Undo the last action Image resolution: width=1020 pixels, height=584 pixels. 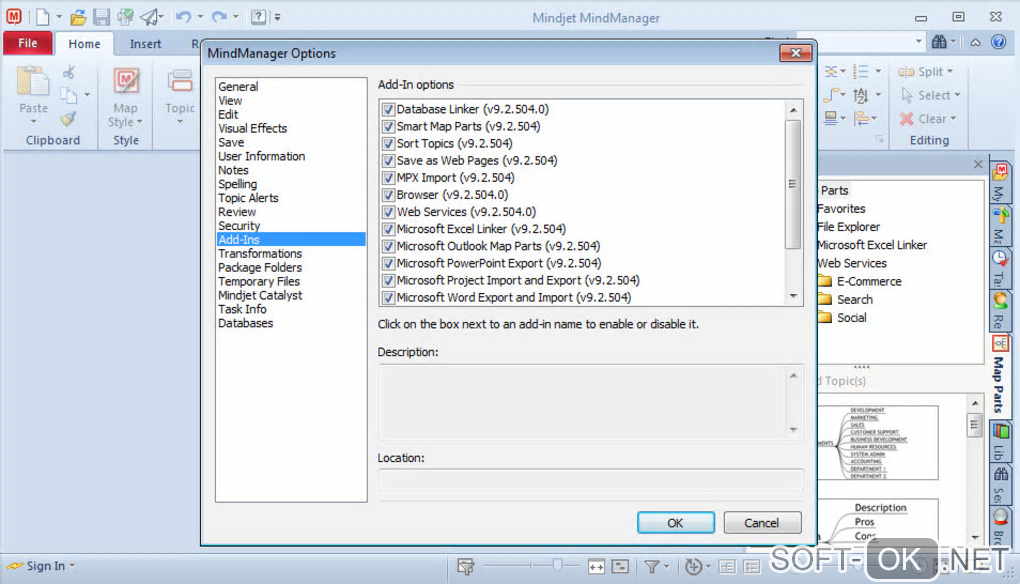tap(183, 16)
